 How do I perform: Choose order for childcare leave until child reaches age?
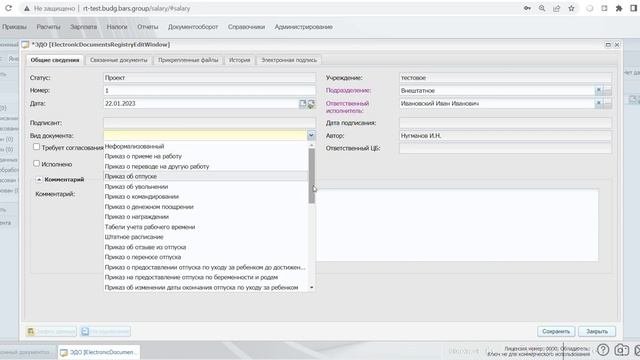206,267
